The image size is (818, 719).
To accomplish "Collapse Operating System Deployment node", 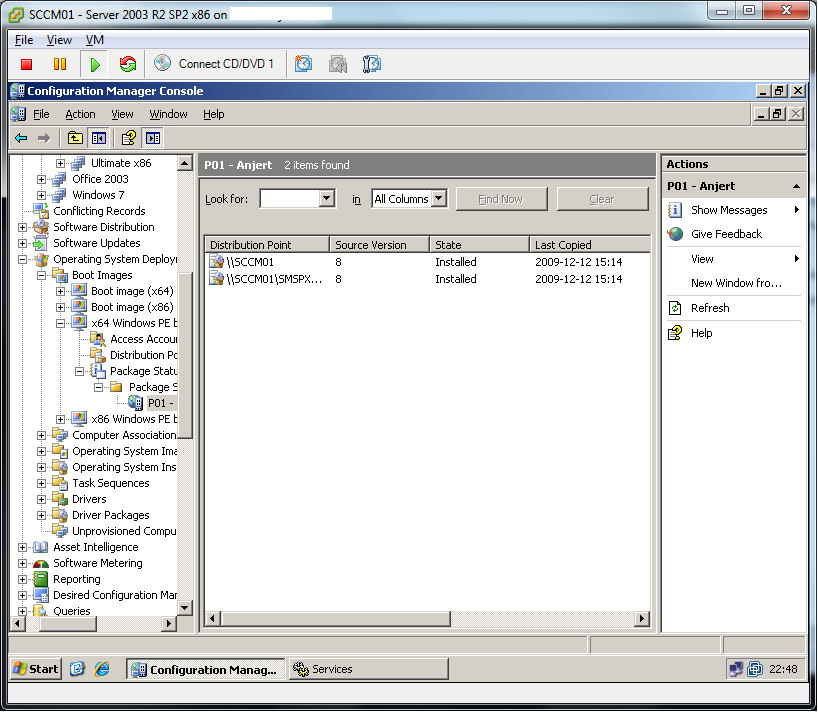I will 22,259.
